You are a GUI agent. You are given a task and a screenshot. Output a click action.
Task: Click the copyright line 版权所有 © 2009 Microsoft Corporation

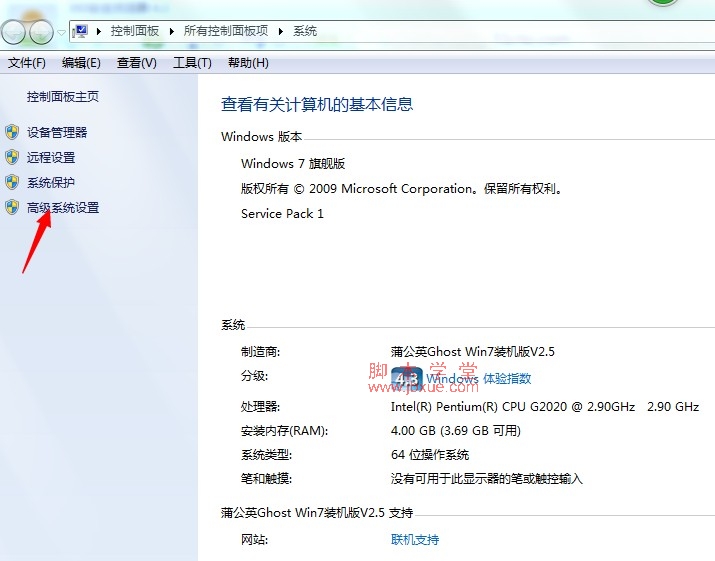point(403,188)
